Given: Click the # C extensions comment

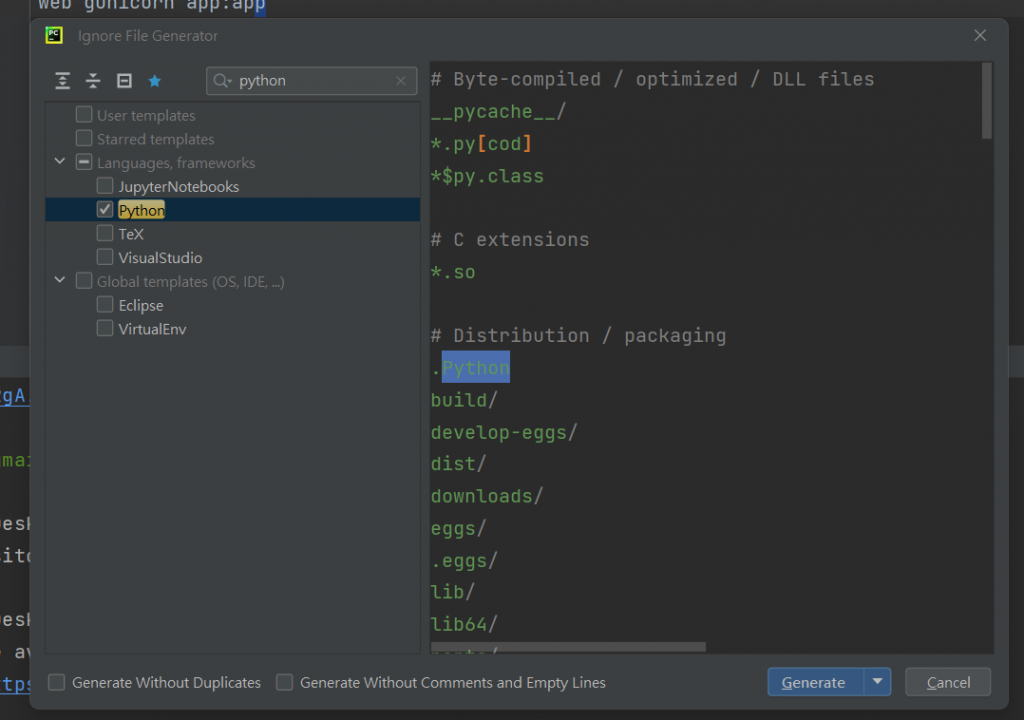Looking at the screenshot, I should click(x=510, y=240).
